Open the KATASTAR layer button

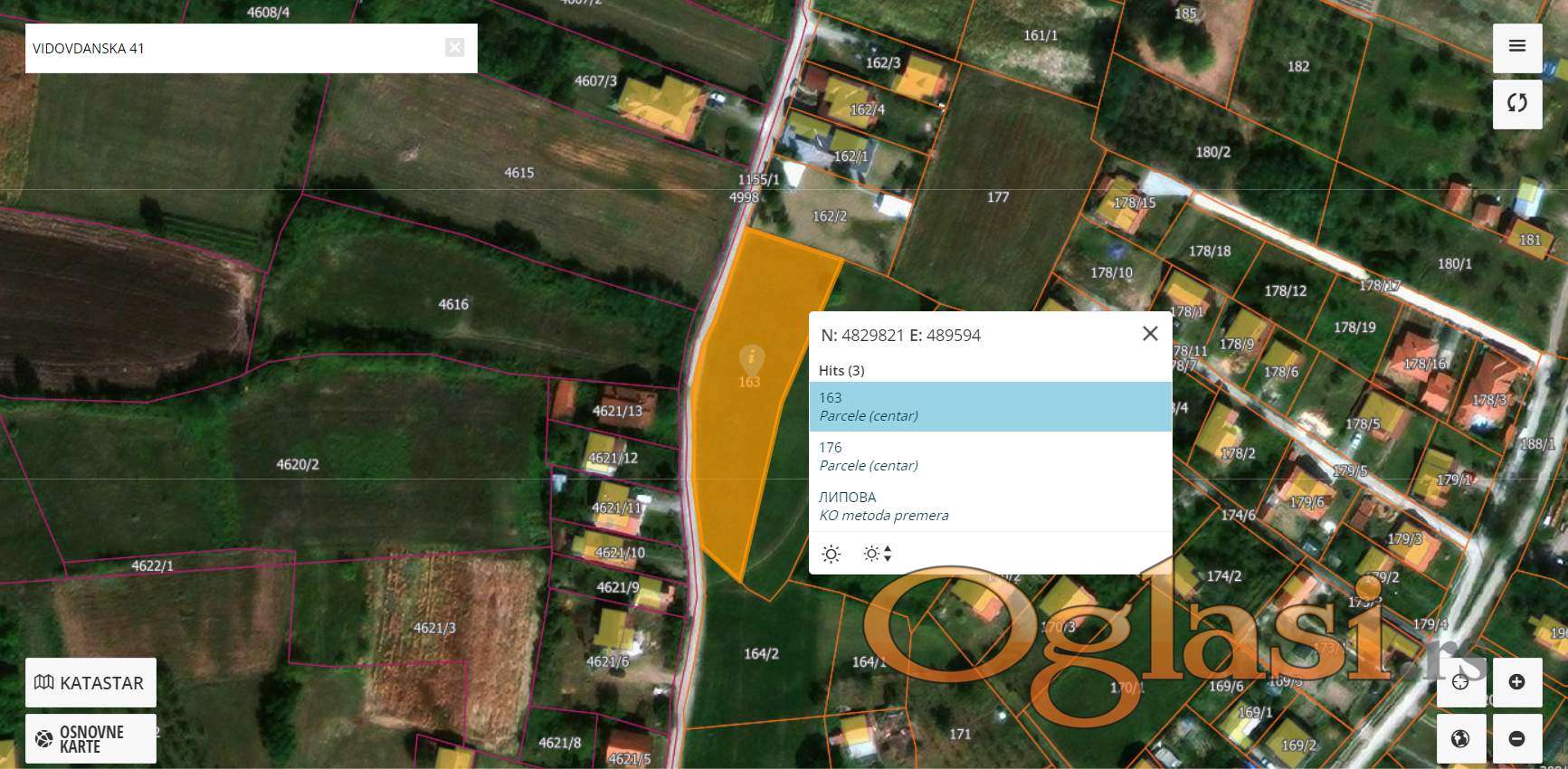coord(90,682)
